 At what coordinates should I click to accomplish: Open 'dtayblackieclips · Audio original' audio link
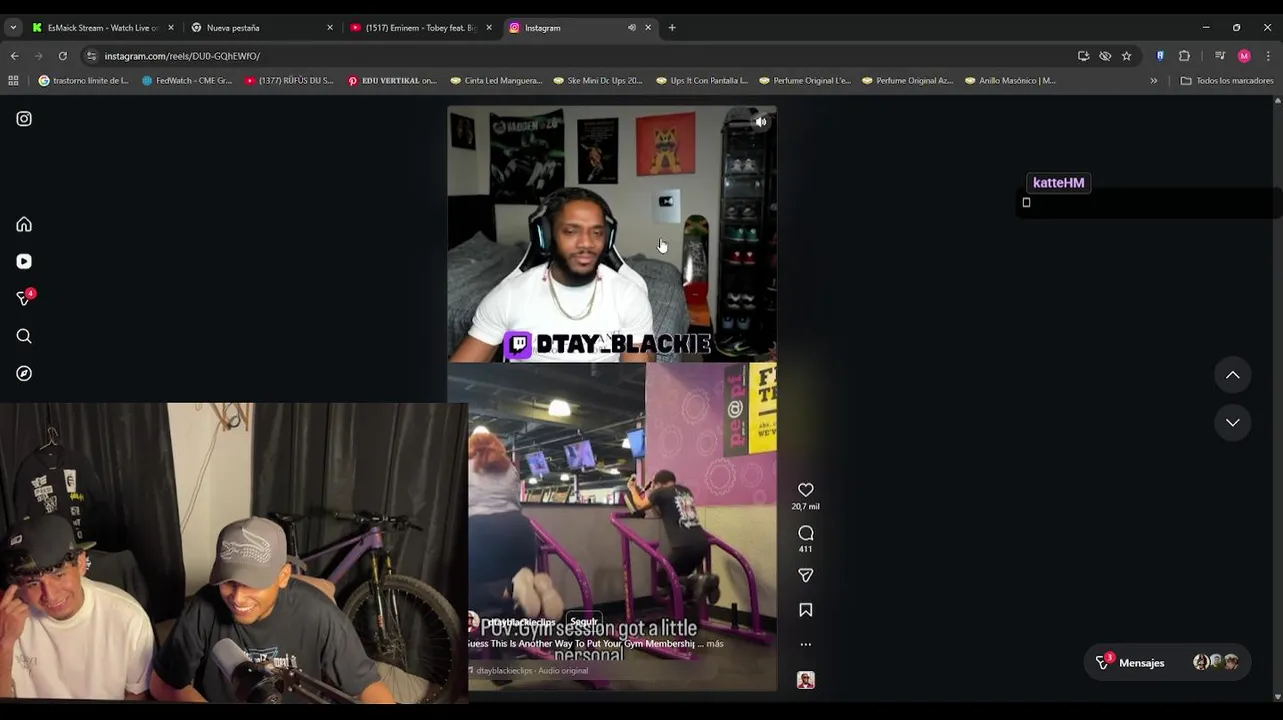(532, 671)
